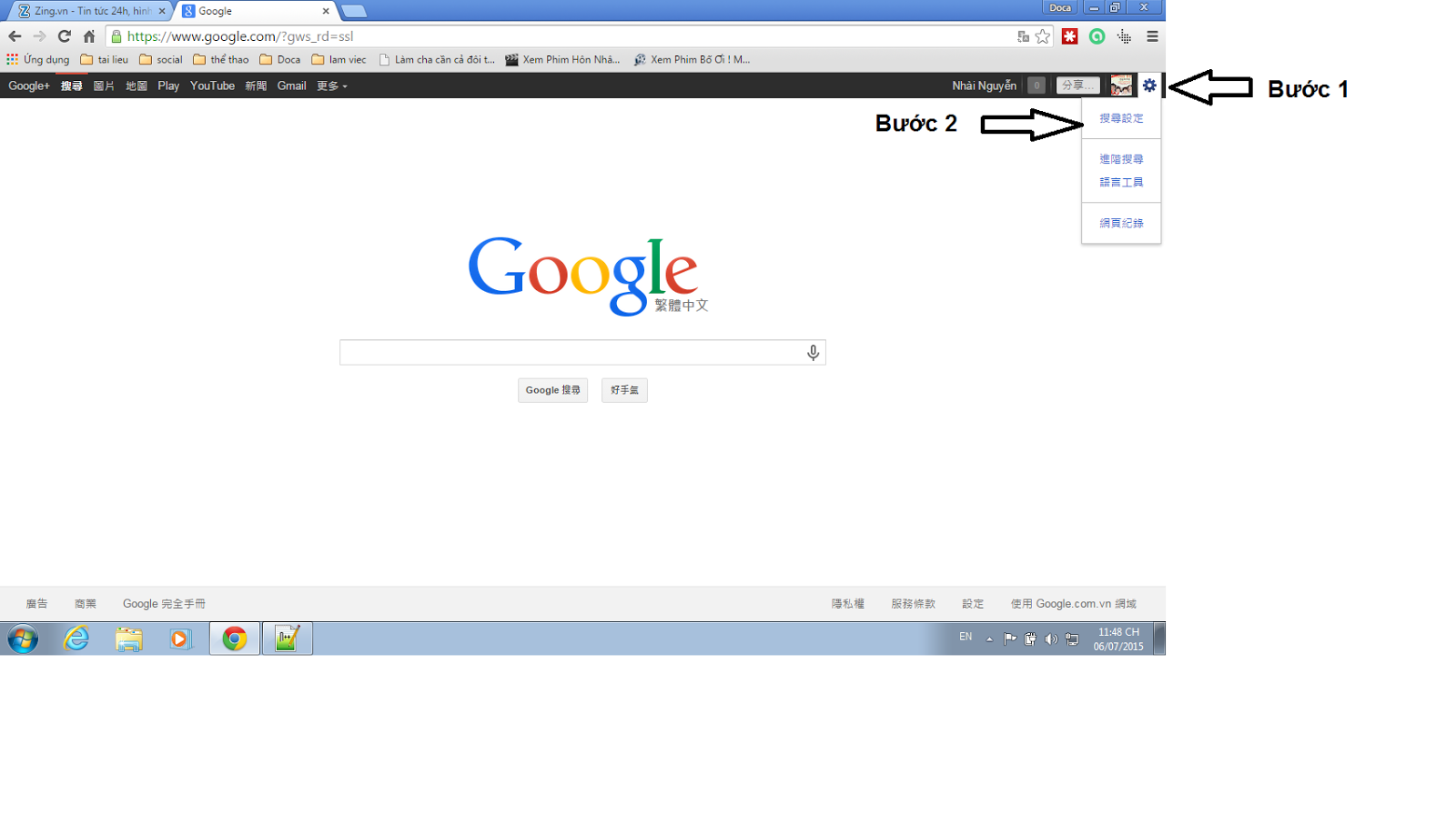Open the Ứng dụng apps shortcut

[38, 59]
